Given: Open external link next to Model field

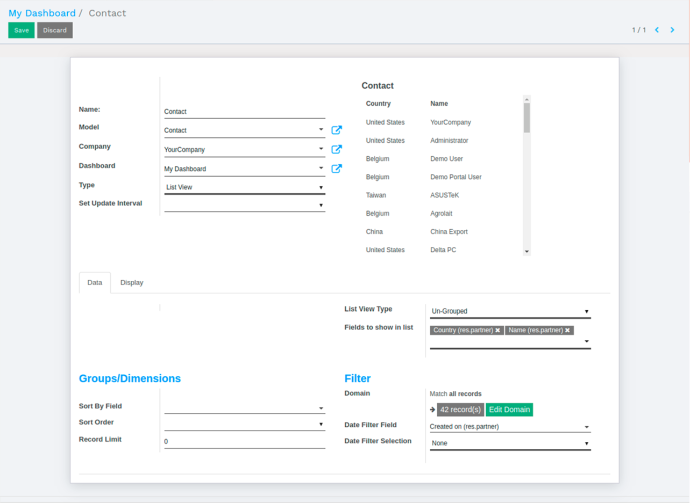Looking at the screenshot, I should click(x=337, y=130).
